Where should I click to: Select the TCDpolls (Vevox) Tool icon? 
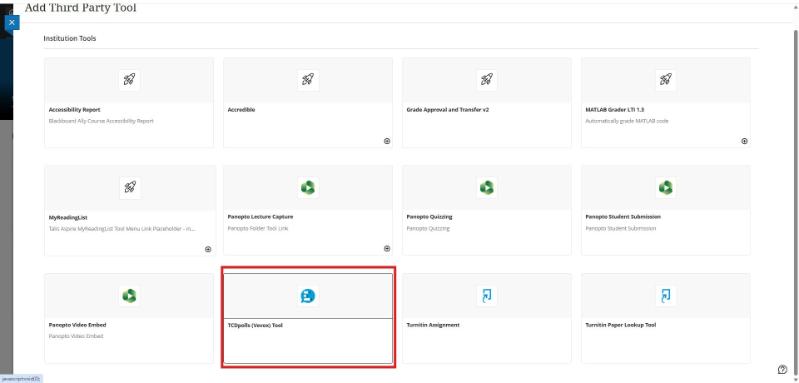[x=308, y=296]
